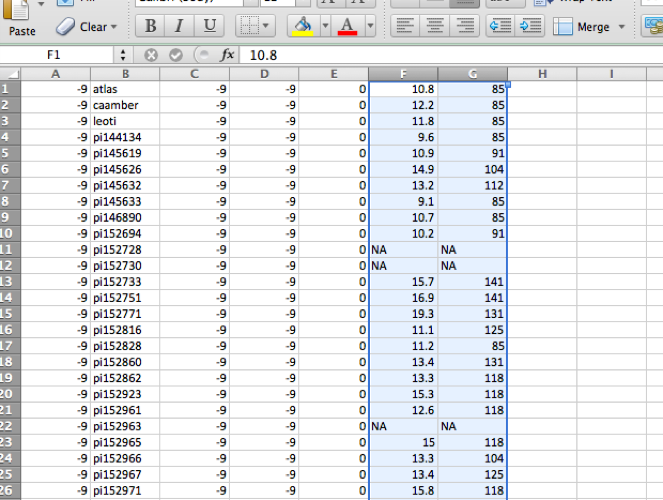Click the Select All corner box
This screenshot has width=663, height=500.
[10, 74]
